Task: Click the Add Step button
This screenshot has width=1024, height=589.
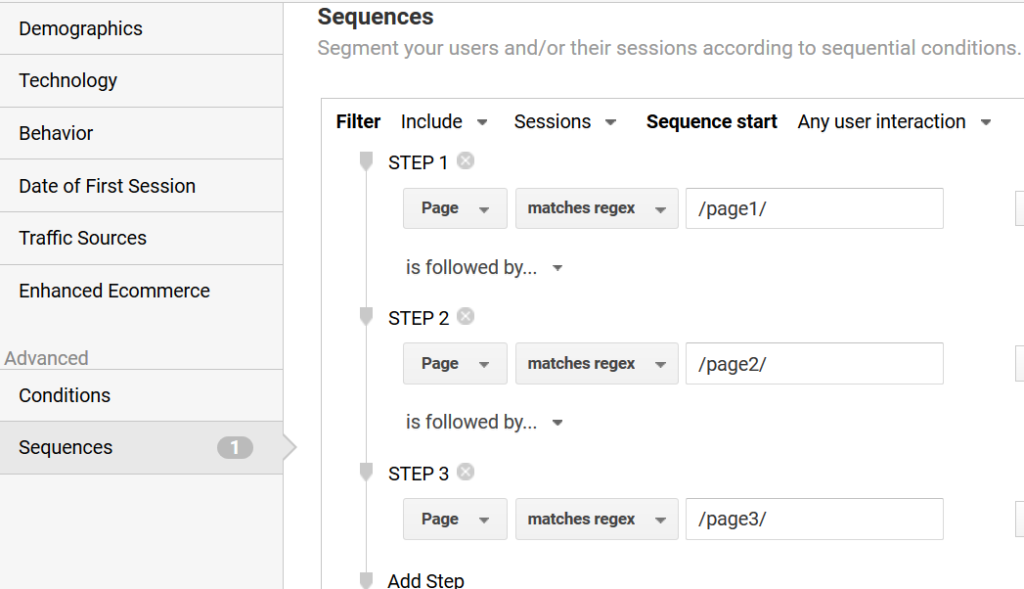Action: (x=426, y=580)
